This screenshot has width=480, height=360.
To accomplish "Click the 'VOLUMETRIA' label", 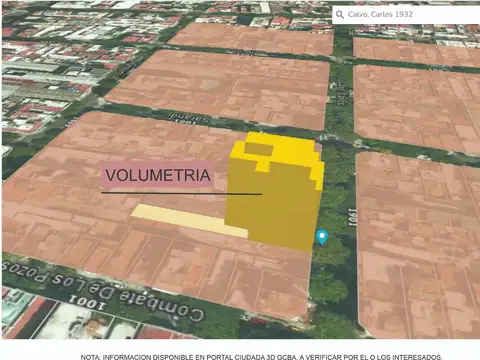I will (x=157, y=175).
